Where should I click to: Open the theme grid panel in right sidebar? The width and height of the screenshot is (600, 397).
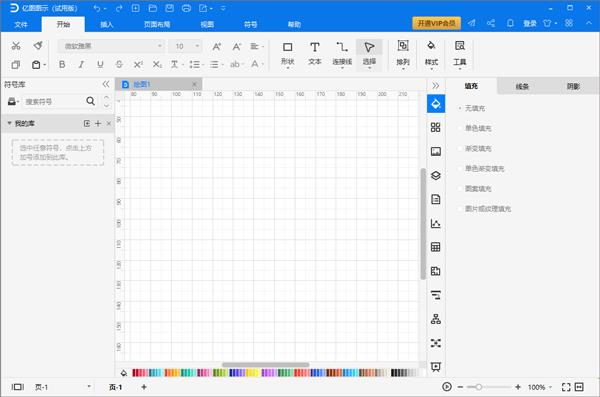[x=435, y=127]
